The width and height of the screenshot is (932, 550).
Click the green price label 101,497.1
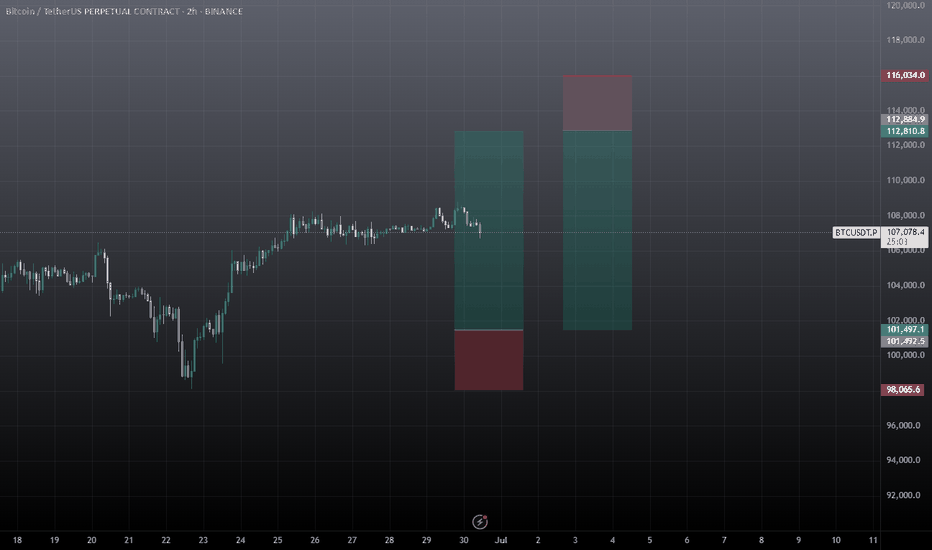click(905, 329)
